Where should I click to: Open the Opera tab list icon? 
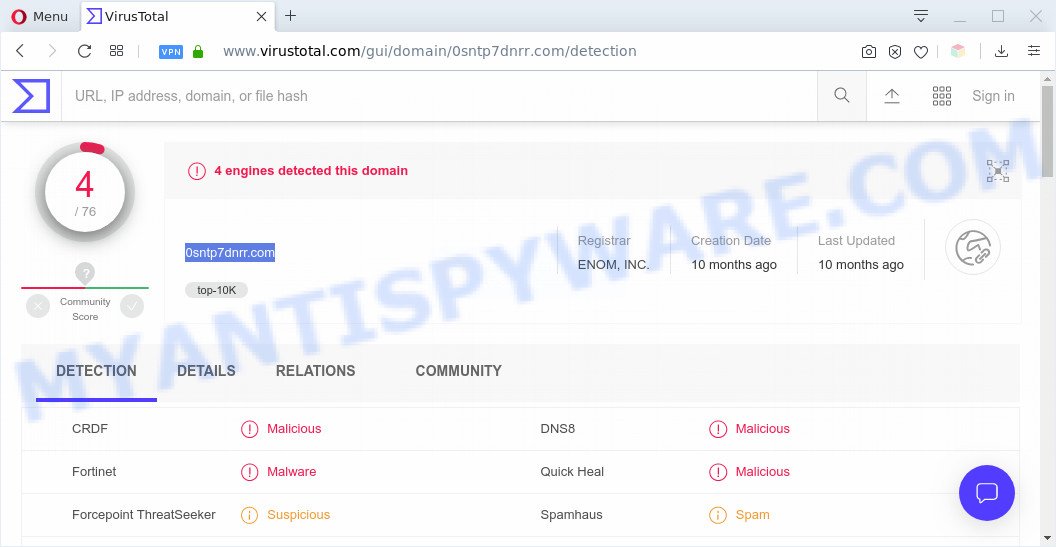pyautogui.click(x=921, y=15)
